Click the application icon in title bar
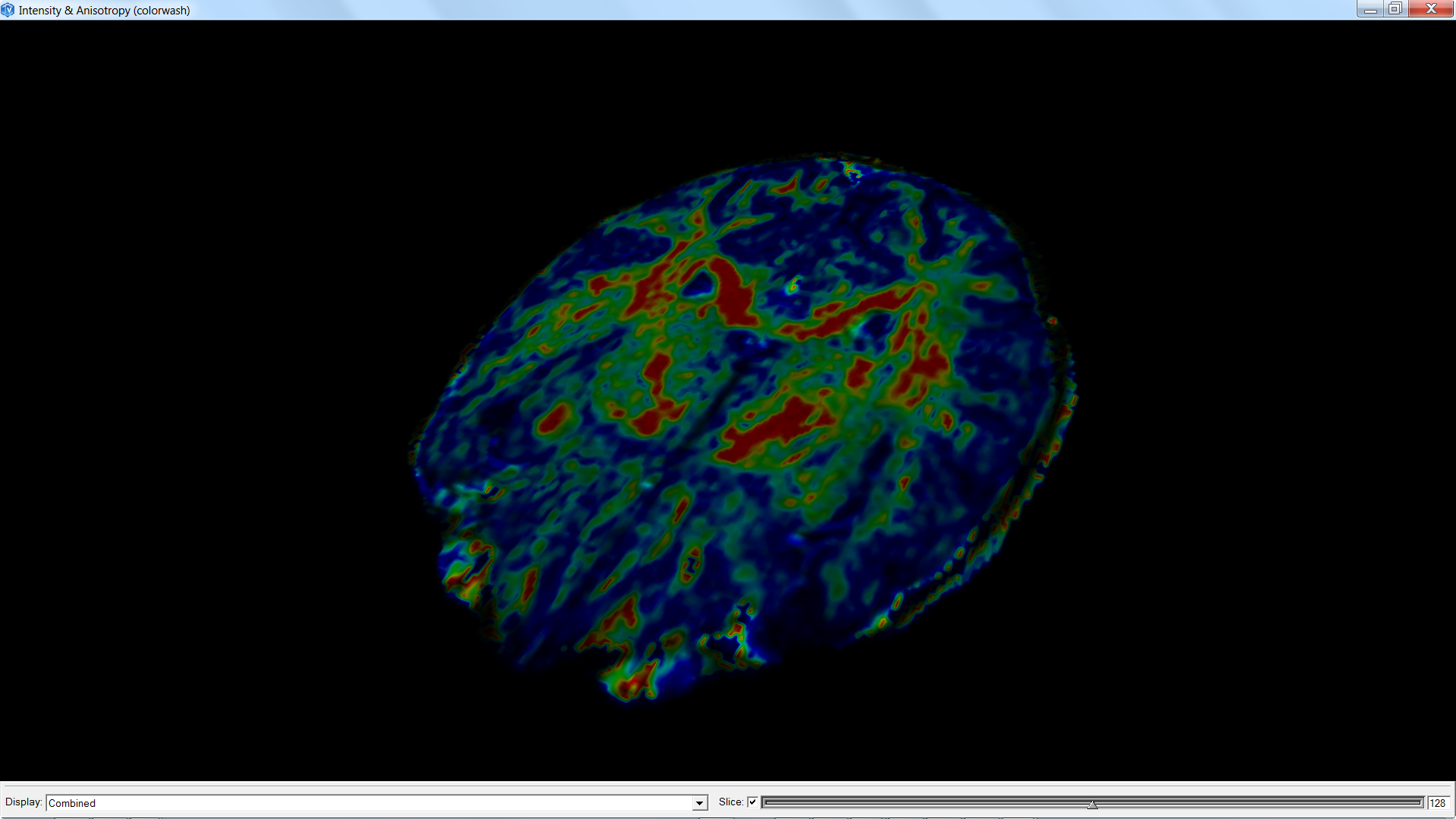Viewport: 1456px width, 819px height. tap(8, 10)
